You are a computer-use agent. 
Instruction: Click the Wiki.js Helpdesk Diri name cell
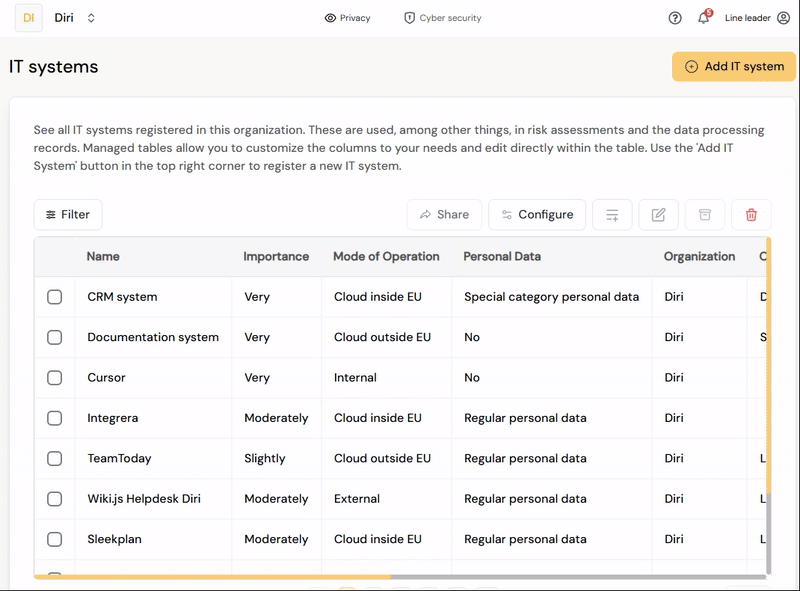coord(153,499)
